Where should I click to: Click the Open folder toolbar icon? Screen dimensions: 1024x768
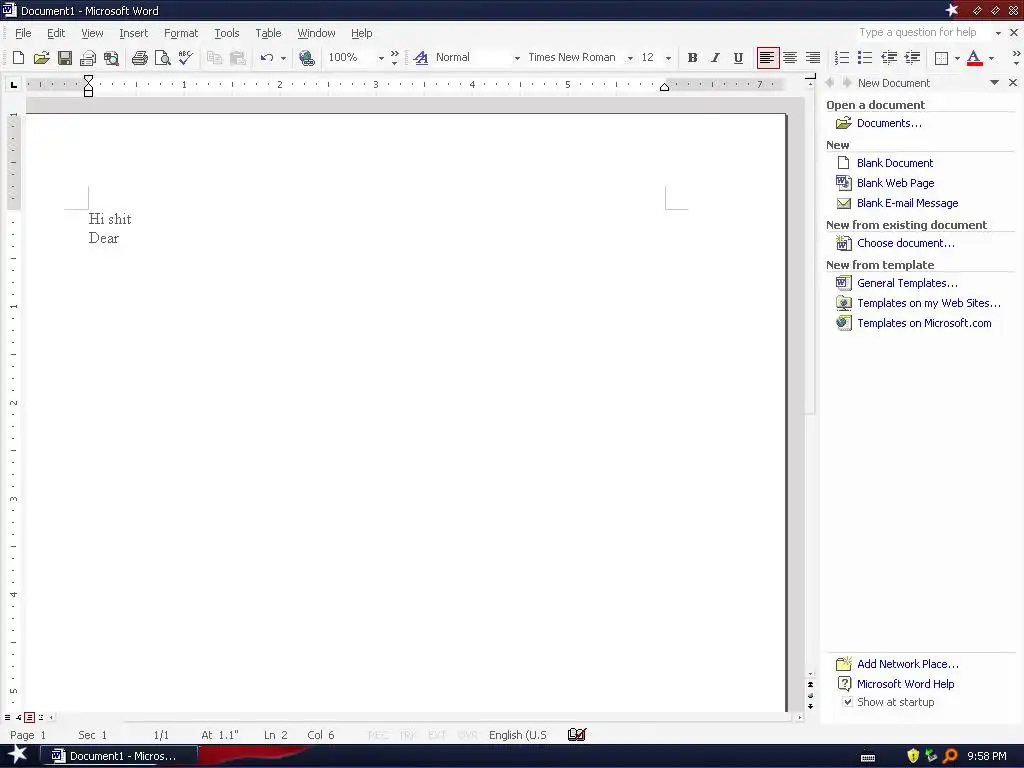point(41,57)
